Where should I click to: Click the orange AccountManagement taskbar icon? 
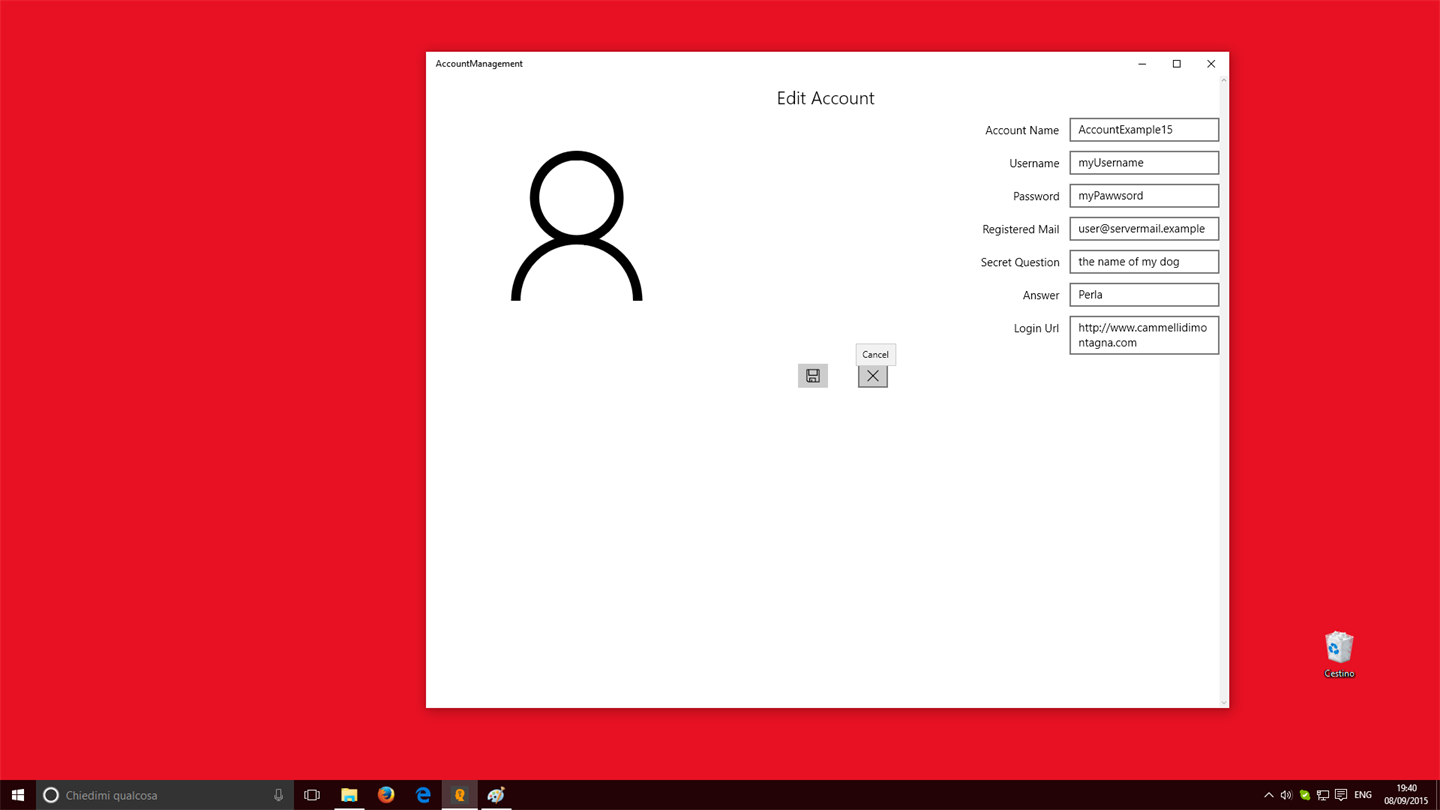pyautogui.click(x=460, y=795)
